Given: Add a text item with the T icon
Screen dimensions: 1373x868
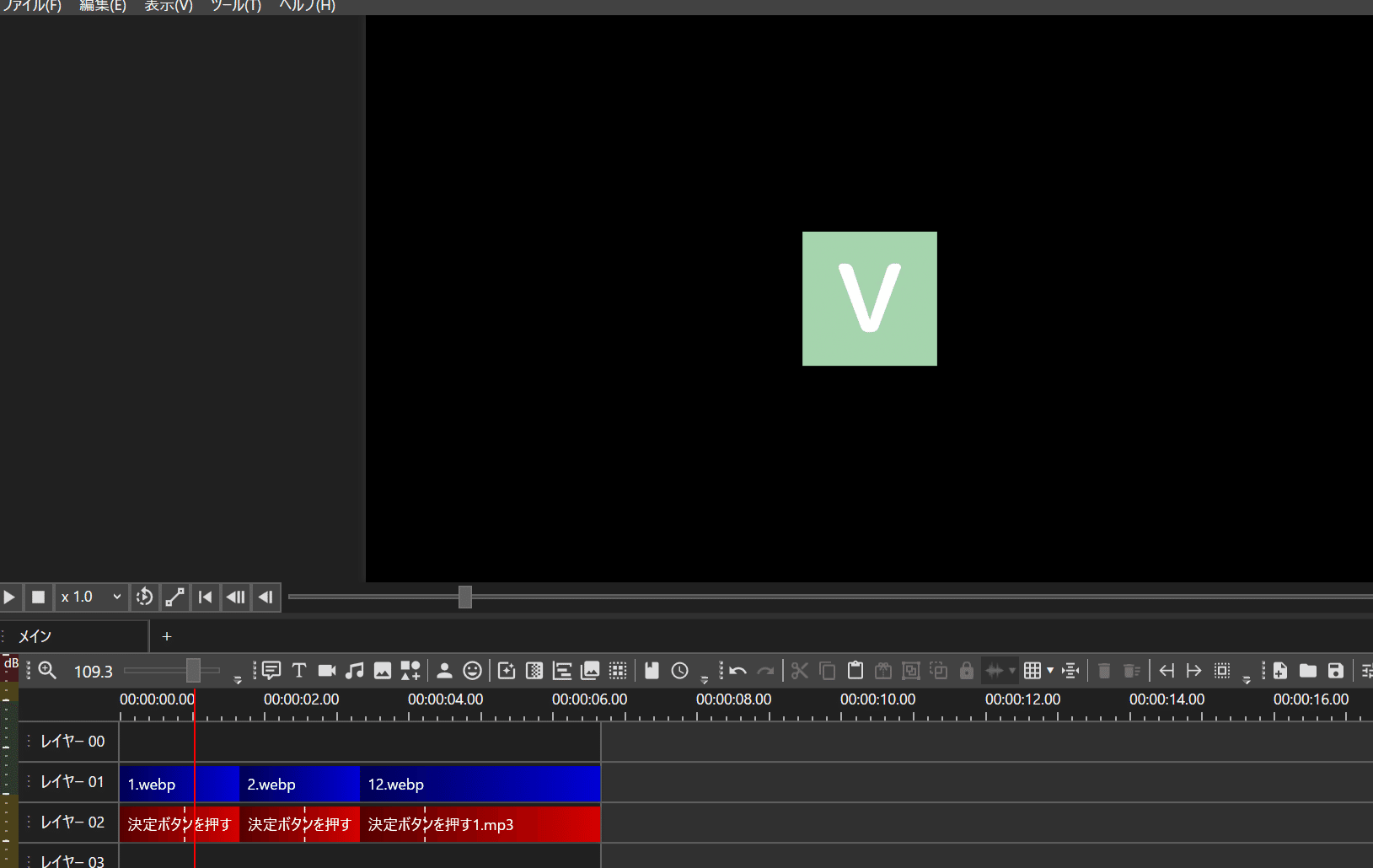Looking at the screenshot, I should point(299,671).
